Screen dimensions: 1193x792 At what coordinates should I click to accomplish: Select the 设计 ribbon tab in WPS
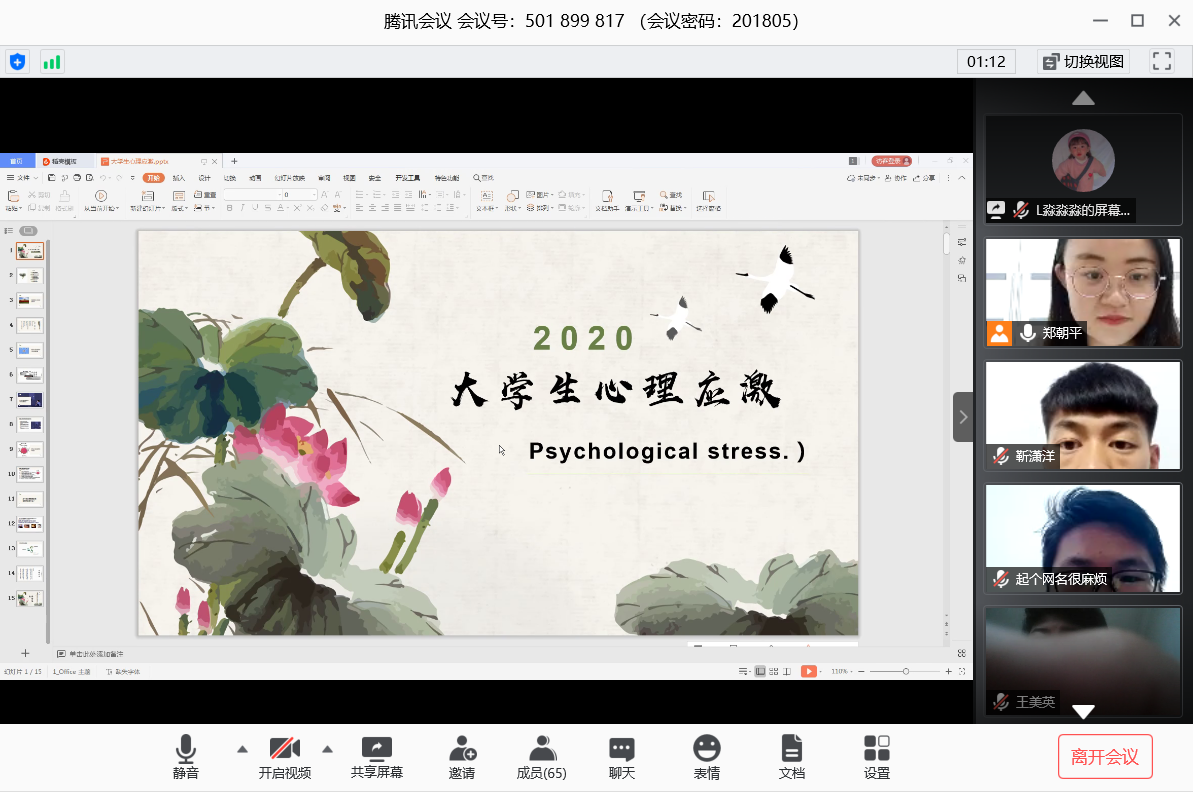tap(205, 178)
